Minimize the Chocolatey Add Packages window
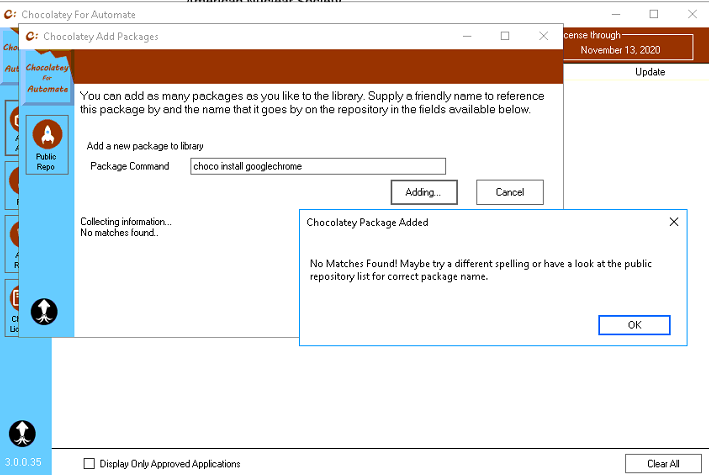This screenshot has height=475, width=709. (466, 36)
